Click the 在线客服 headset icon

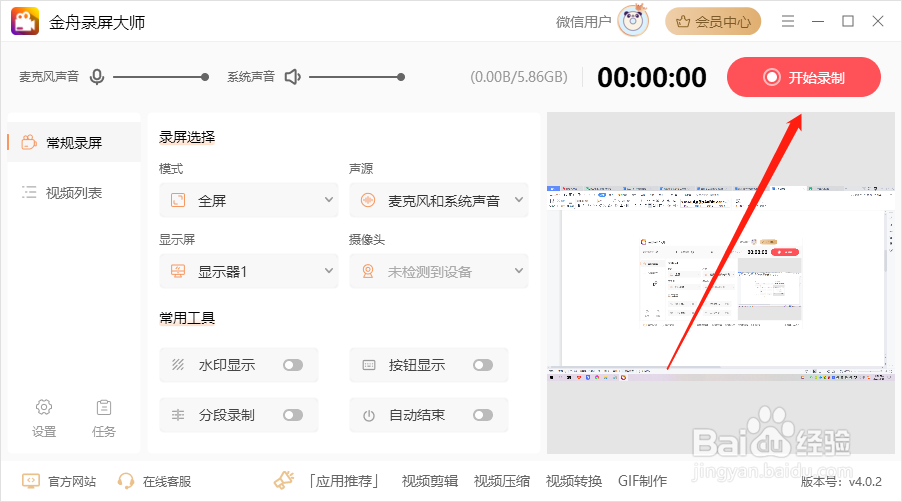(125, 481)
